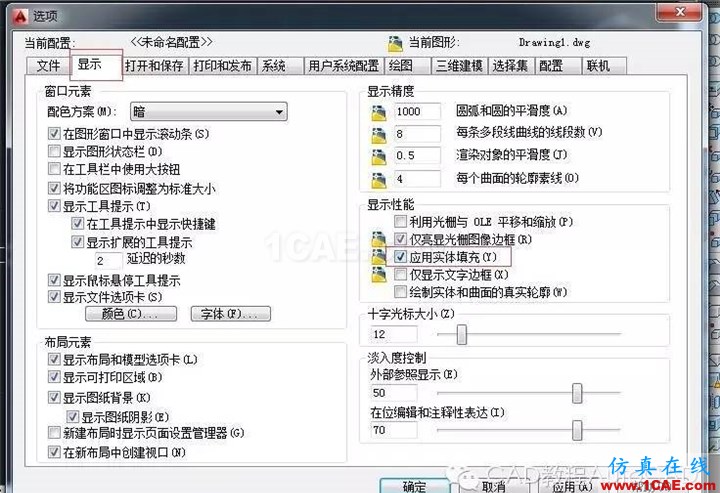The width and height of the screenshot is (720, 493).
Task: Enable 显示图形状态栏 checkbox
Action: point(54,151)
